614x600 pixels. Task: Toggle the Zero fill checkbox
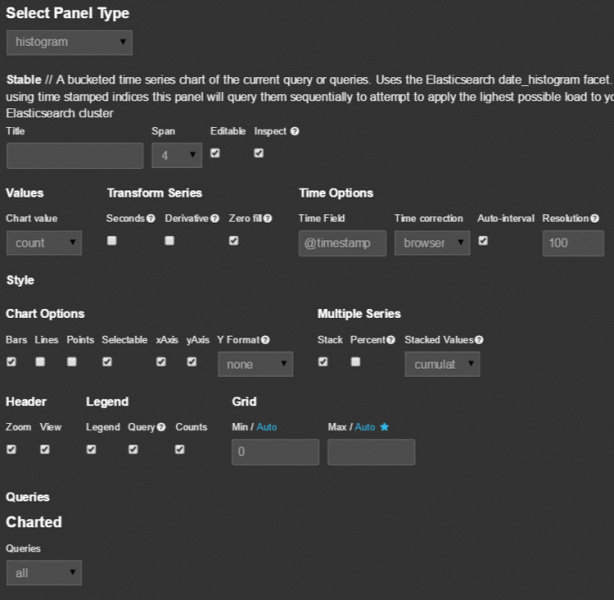coord(233,241)
